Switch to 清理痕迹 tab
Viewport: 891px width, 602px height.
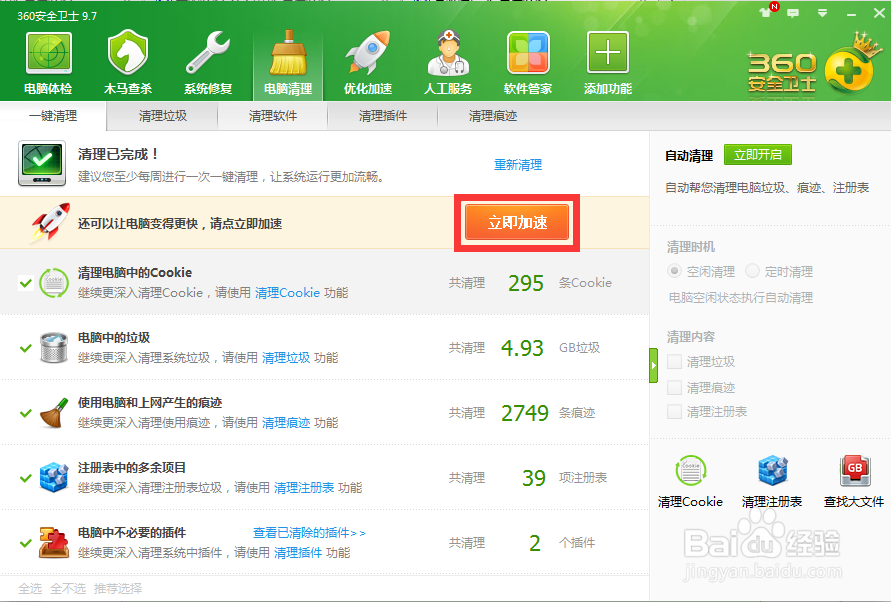[x=493, y=116]
